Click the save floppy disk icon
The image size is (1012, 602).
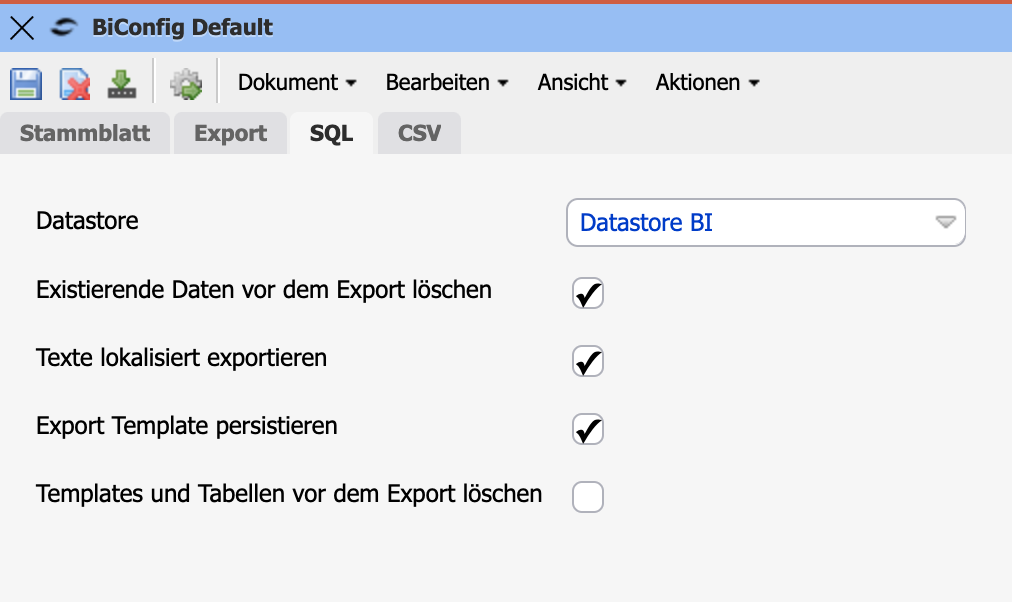pyautogui.click(x=25, y=84)
